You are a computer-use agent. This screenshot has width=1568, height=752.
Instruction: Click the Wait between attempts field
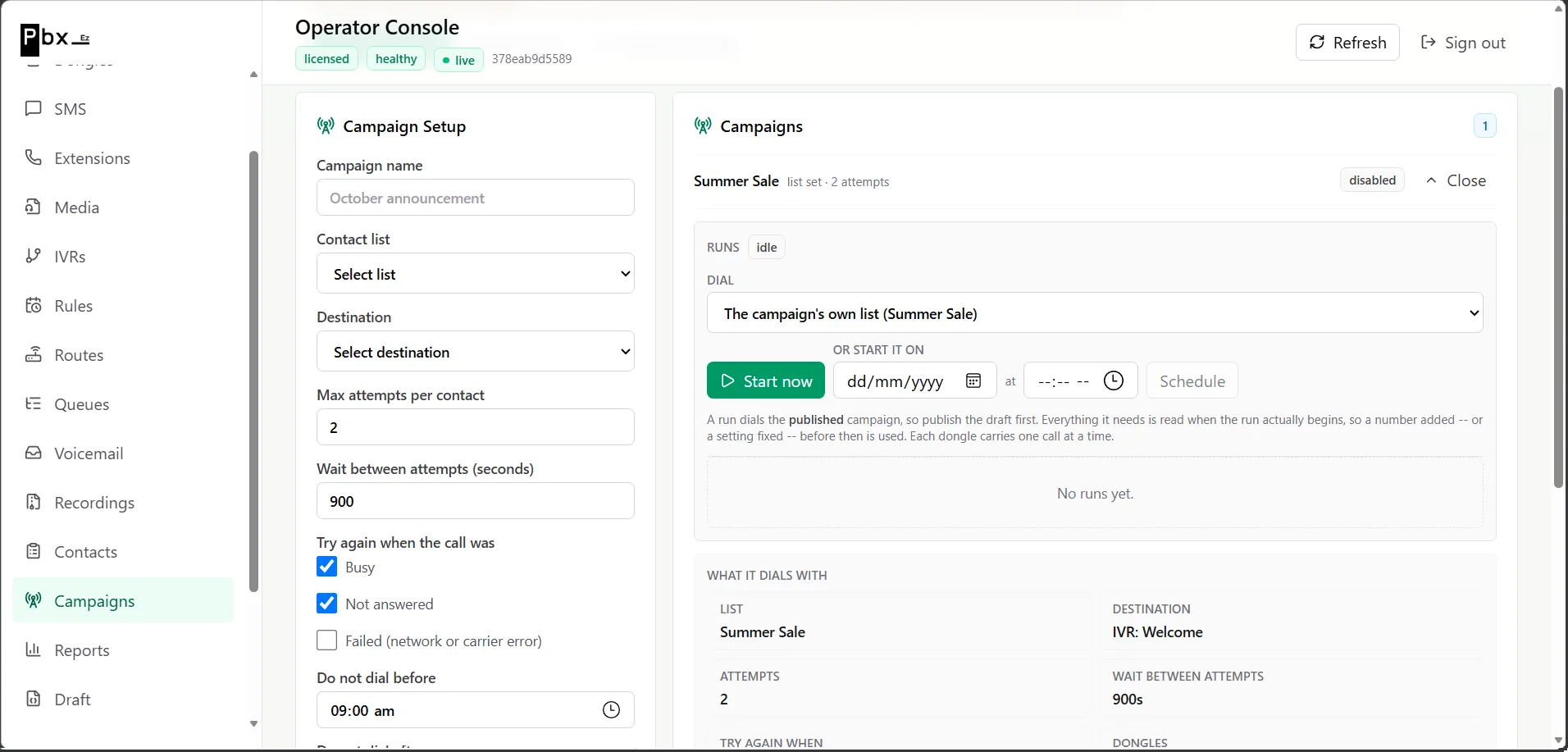(476, 501)
